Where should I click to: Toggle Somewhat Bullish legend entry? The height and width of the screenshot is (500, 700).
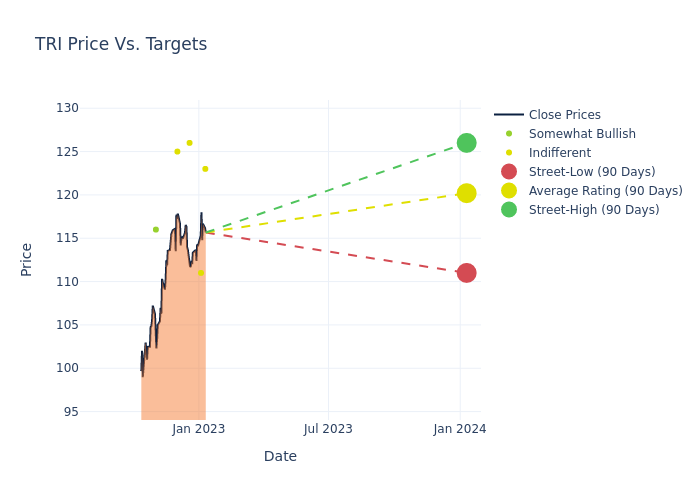click(581, 134)
